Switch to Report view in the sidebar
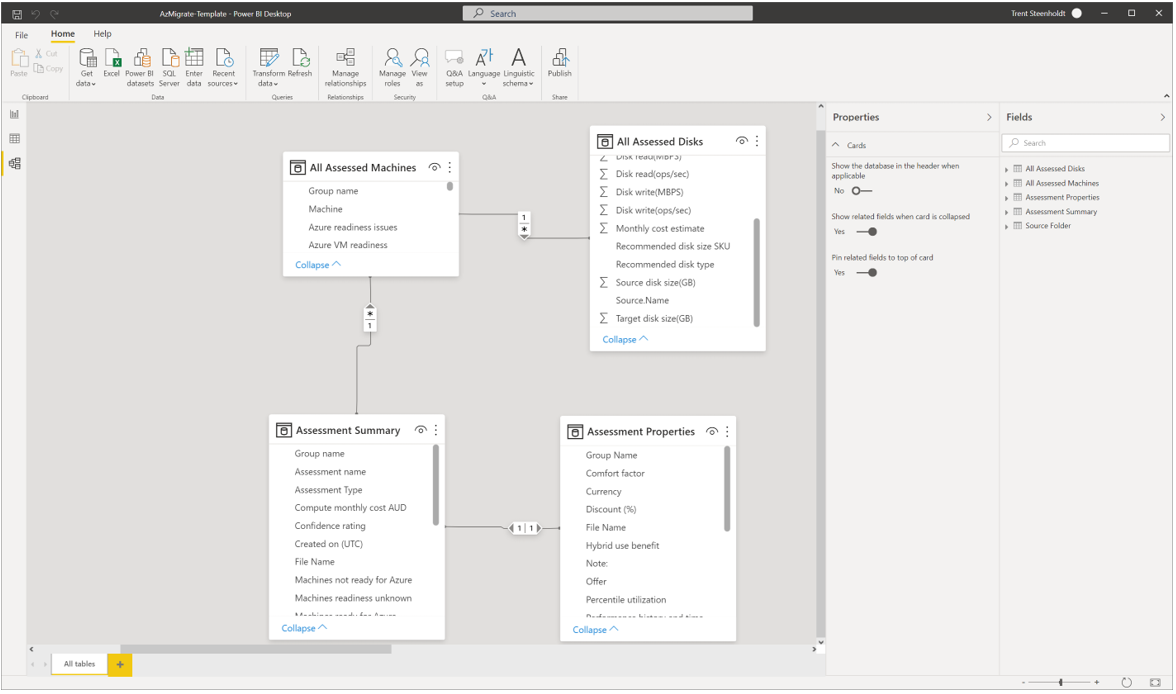The width and height of the screenshot is (1176, 694). tap(14, 114)
